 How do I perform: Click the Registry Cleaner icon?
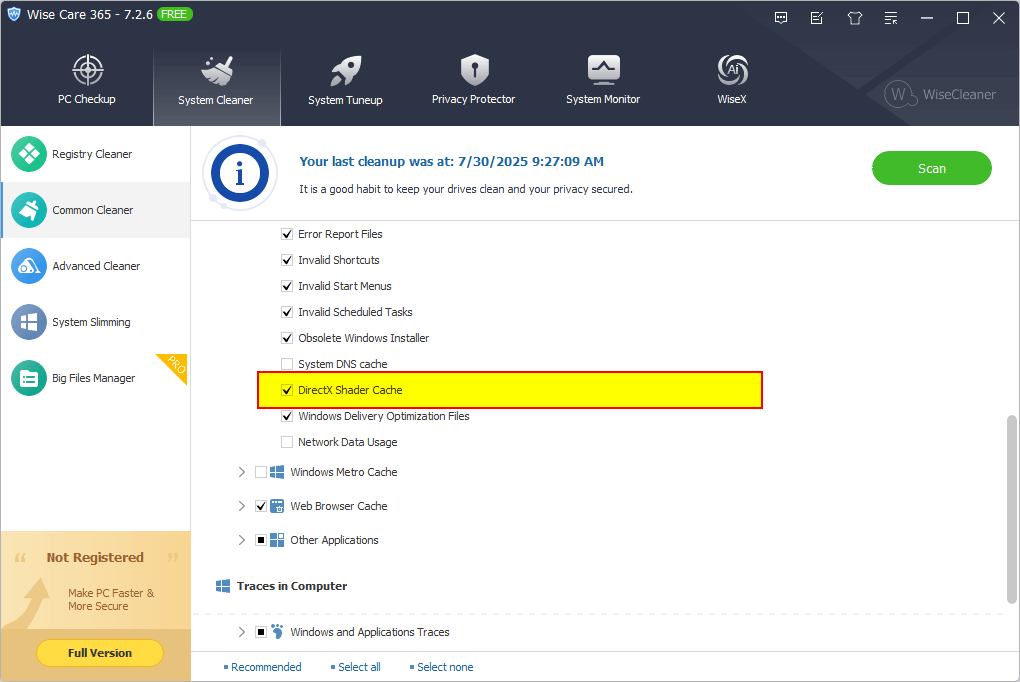[x=29, y=154]
